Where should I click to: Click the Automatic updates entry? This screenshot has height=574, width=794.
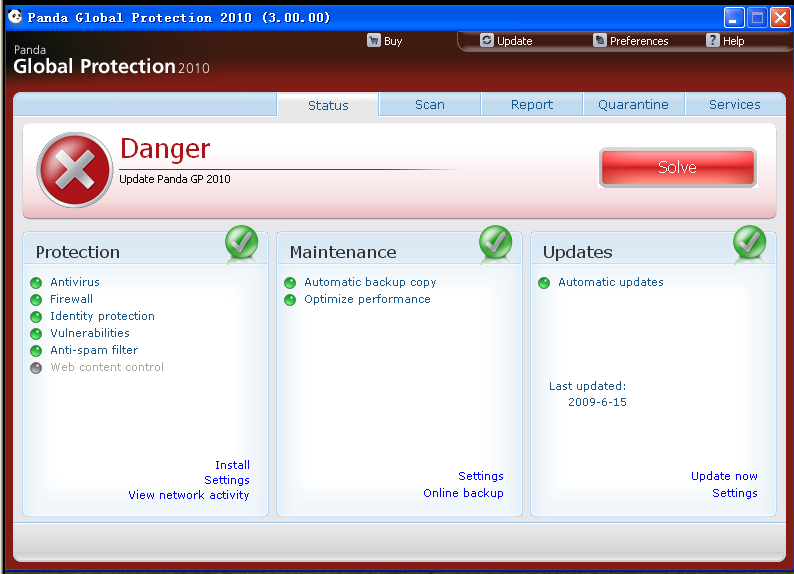[611, 282]
